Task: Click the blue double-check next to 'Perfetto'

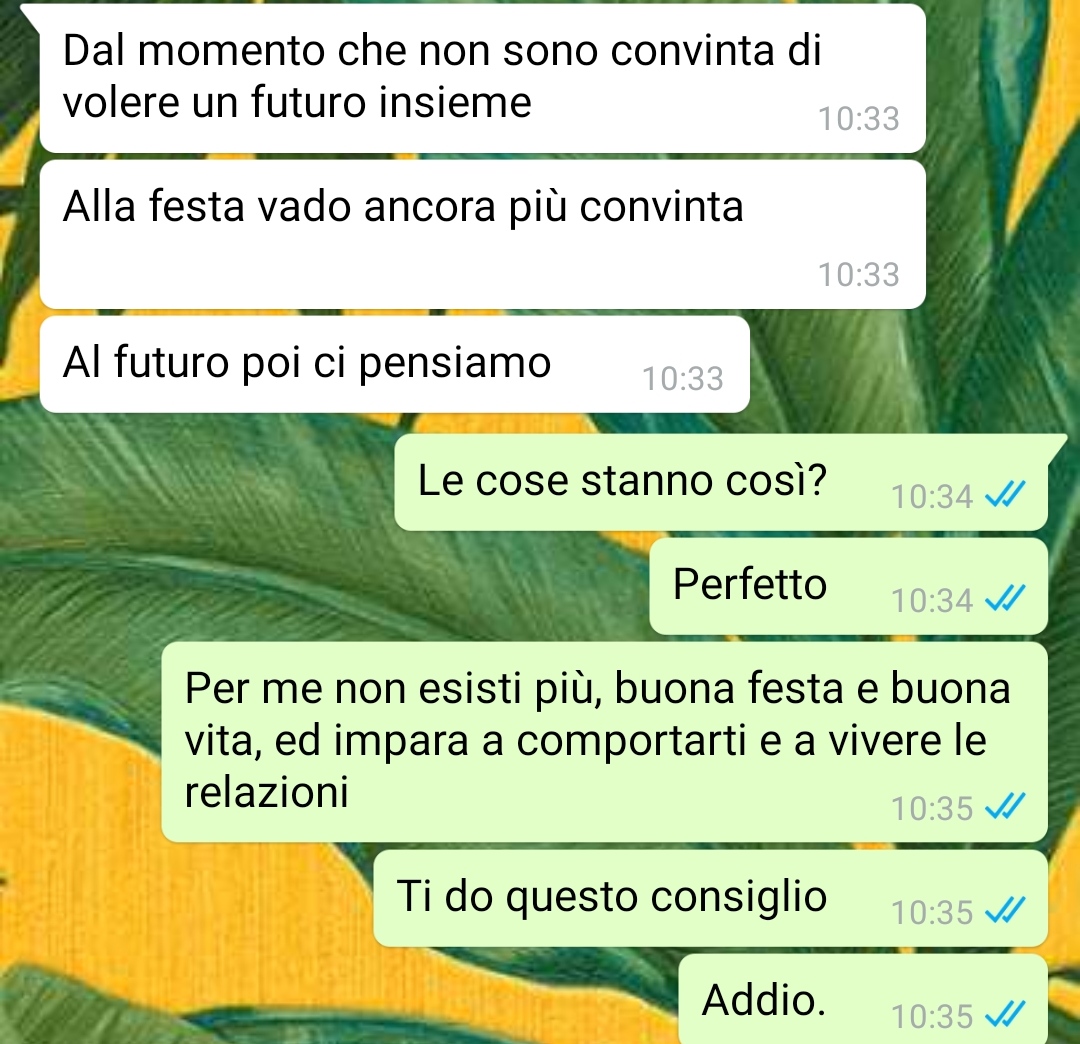Action: [x=1006, y=598]
